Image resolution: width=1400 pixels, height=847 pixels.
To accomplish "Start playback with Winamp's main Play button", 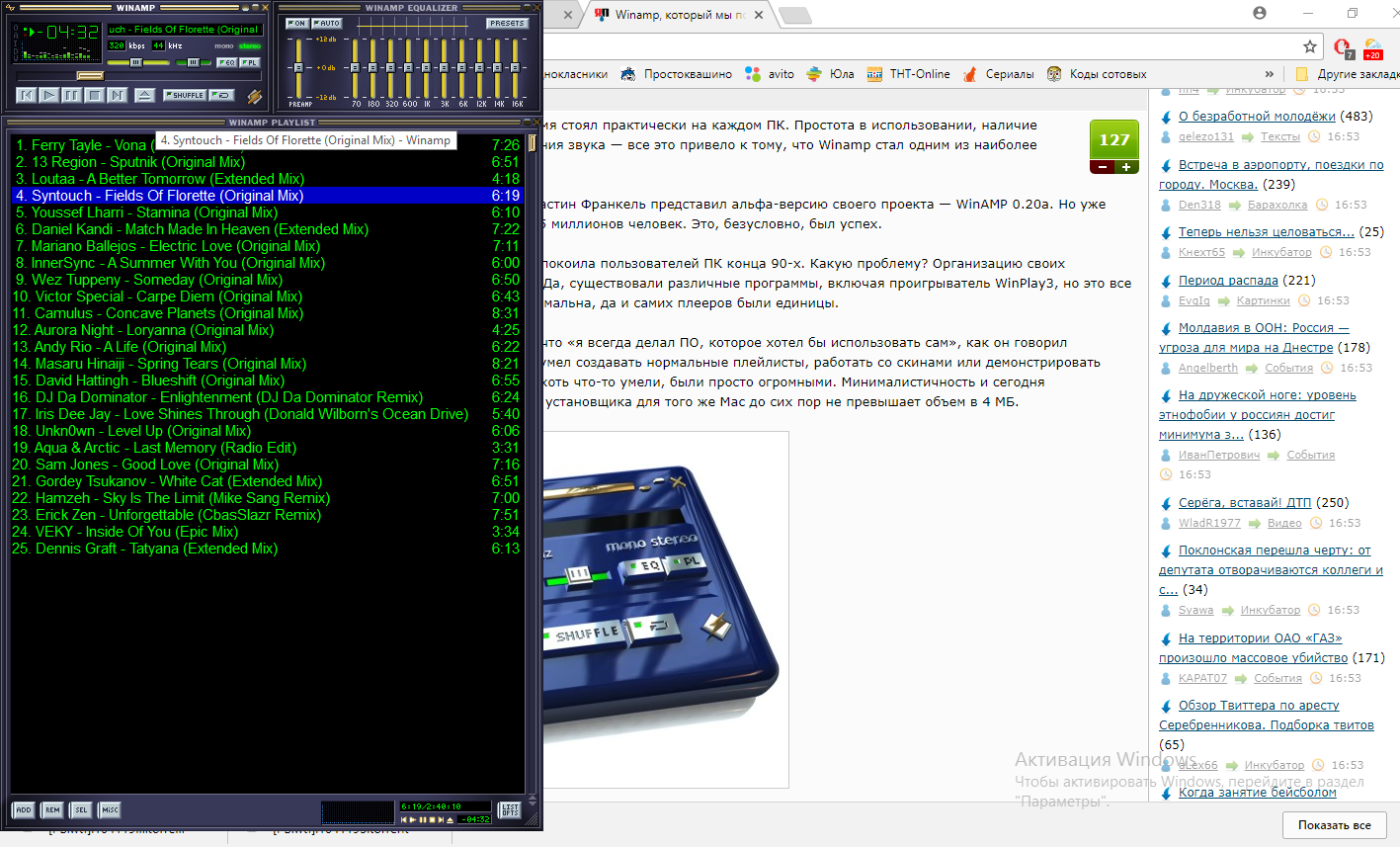I will click(49, 95).
